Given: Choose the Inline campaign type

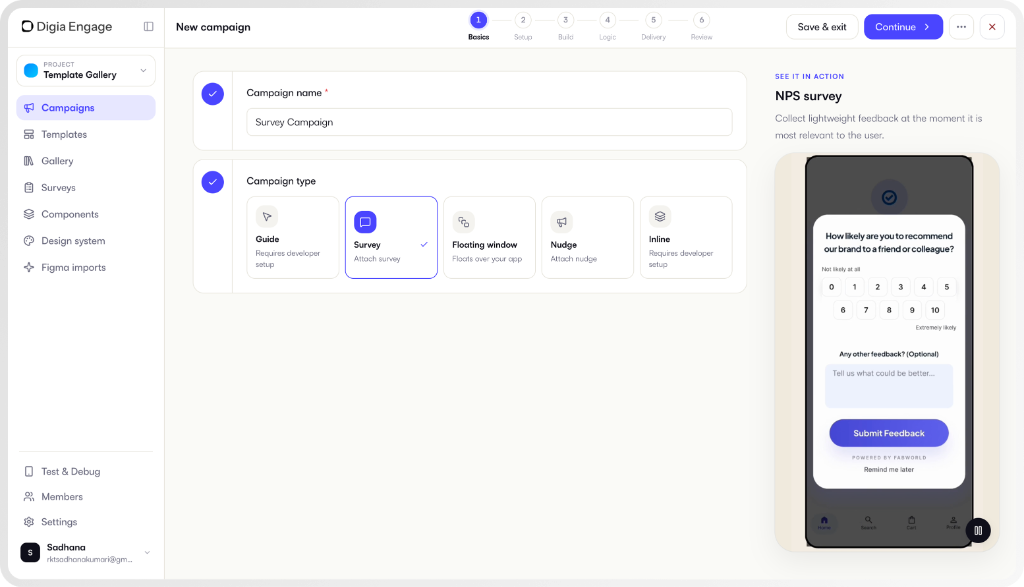Looking at the screenshot, I should tap(686, 238).
